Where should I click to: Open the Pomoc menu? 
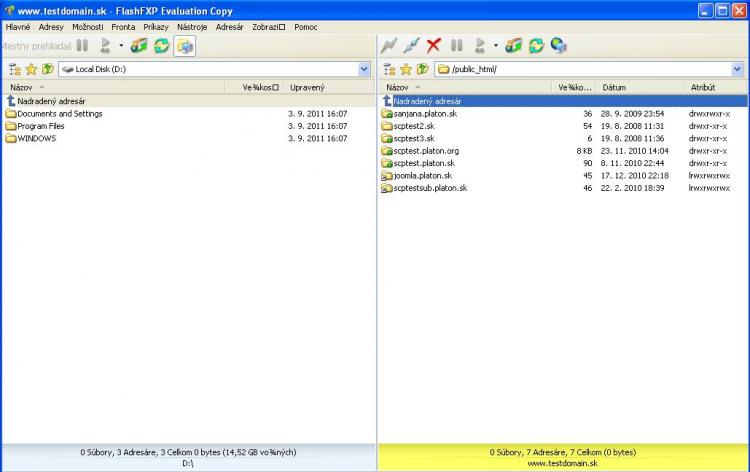(306, 27)
